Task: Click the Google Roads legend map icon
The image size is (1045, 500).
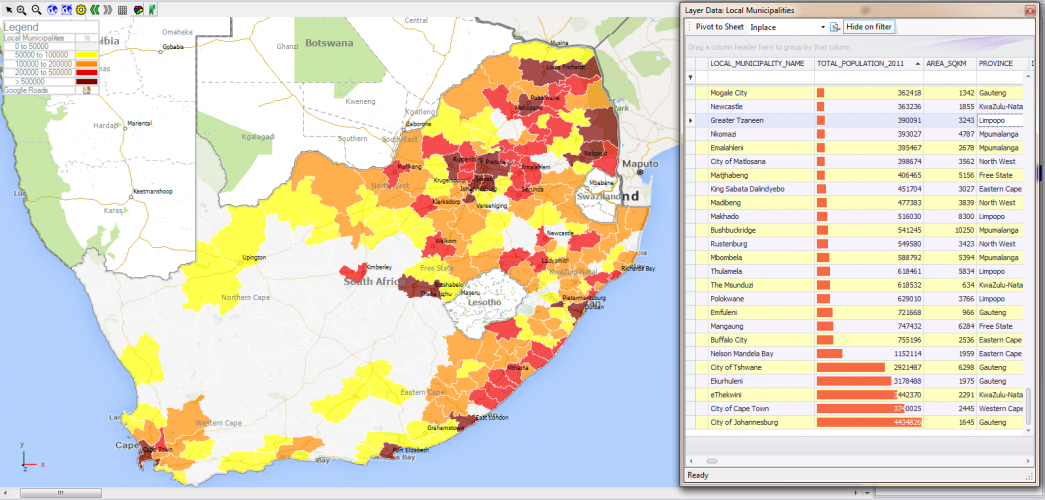Action: point(87,90)
